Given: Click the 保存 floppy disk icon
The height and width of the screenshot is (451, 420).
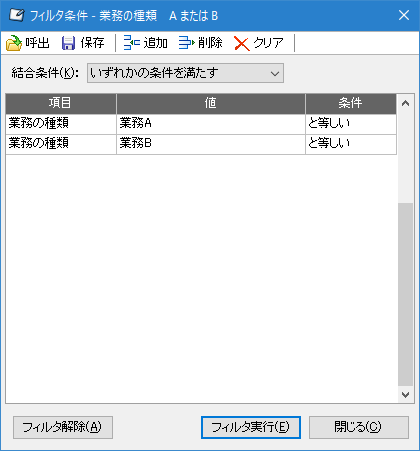Looking at the screenshot, I should click(68, 43).
